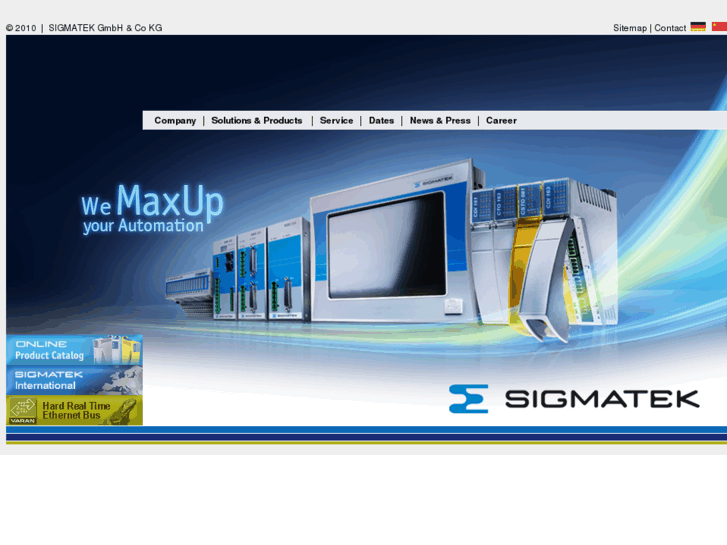The height and width of the screenshot is (545, 727).
Task: Click the We MaxUp your Automation slogan
Action: click(152, 209)
